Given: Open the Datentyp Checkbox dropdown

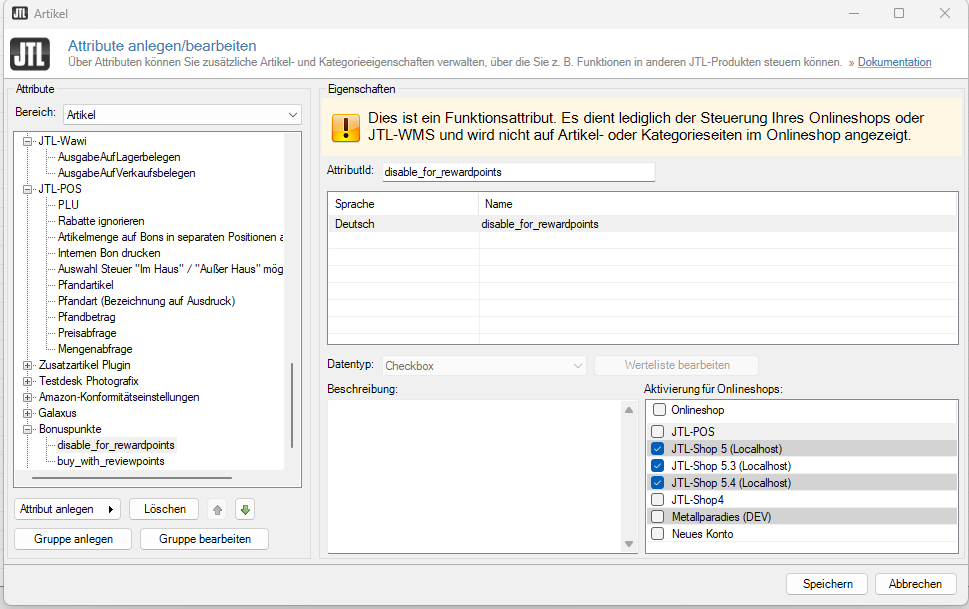Looking at the screenshot, I should pos(484,365).
